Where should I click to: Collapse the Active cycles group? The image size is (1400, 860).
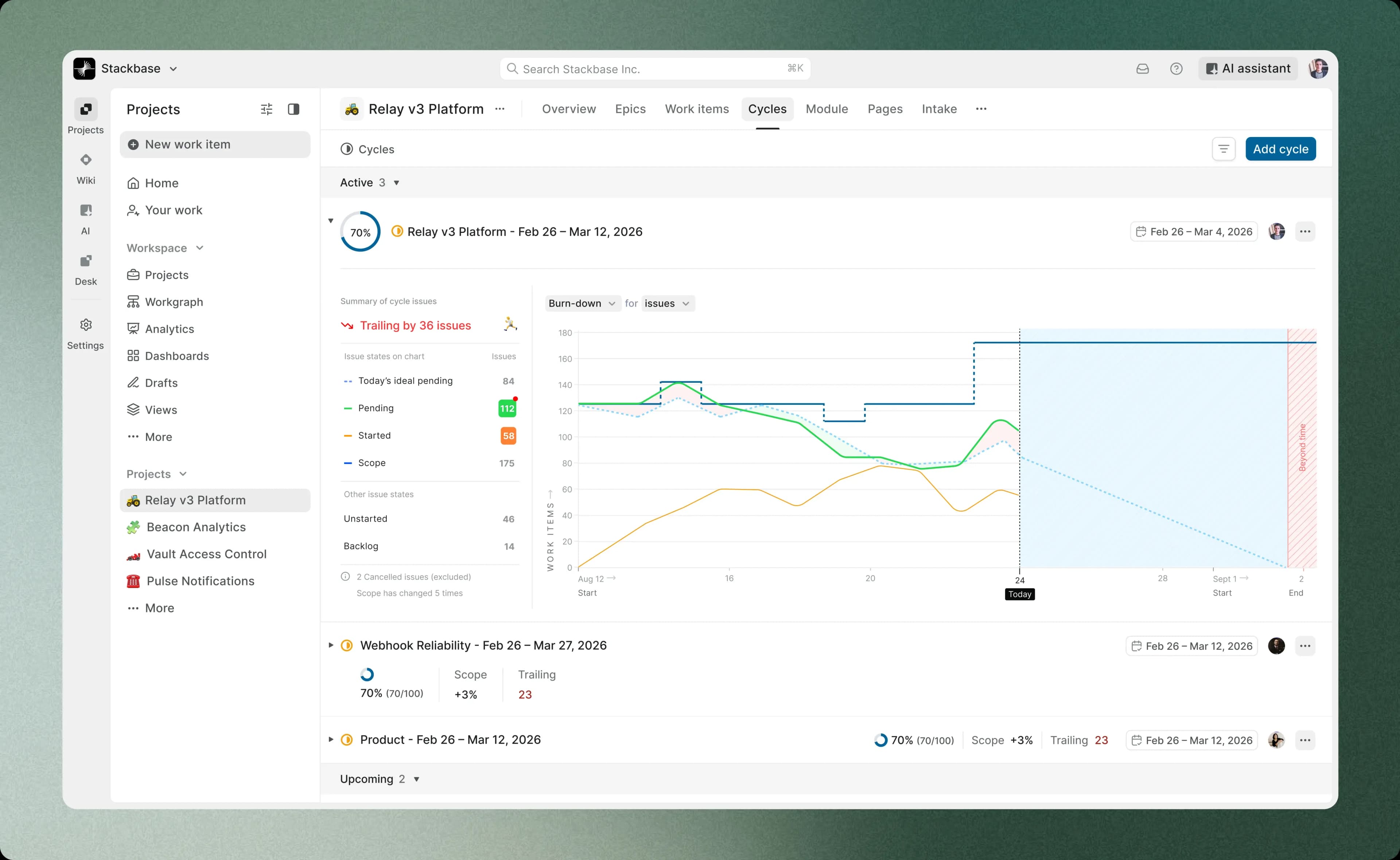tap(397, 183)
